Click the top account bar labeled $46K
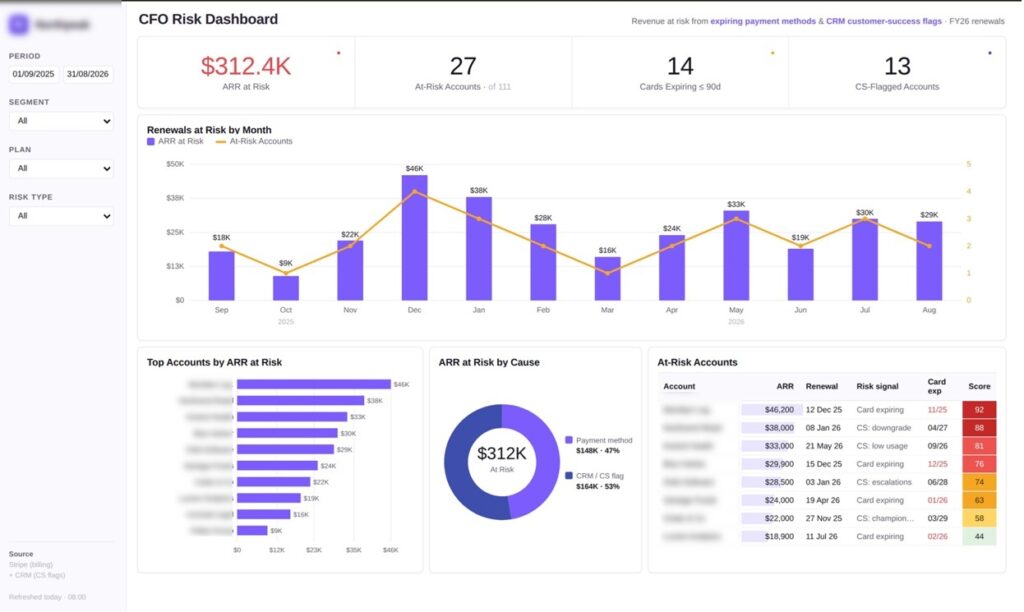The image size is (1024, 612). click(x=313, y=384)
